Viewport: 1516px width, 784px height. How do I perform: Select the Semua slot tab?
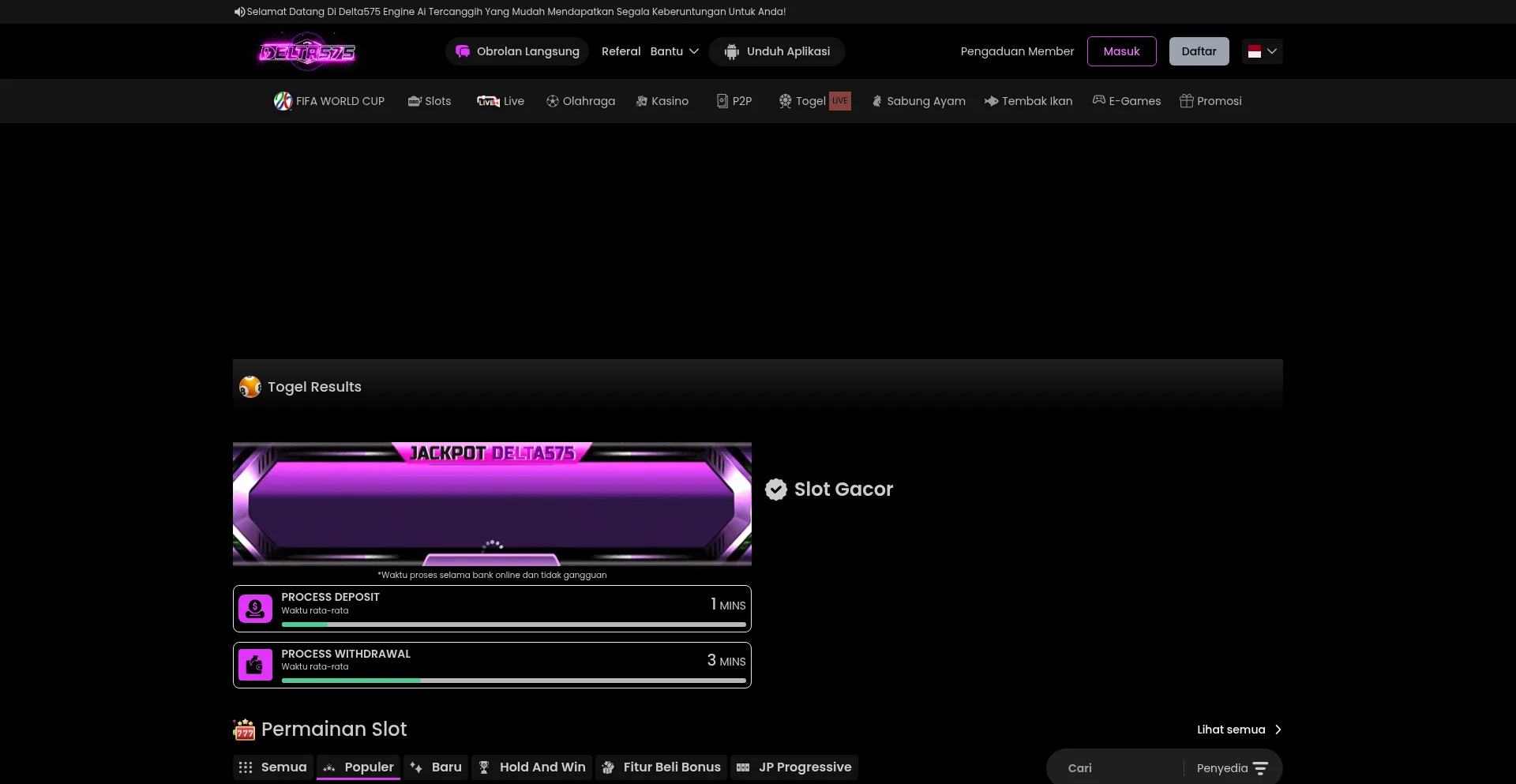tap(273, 767)
